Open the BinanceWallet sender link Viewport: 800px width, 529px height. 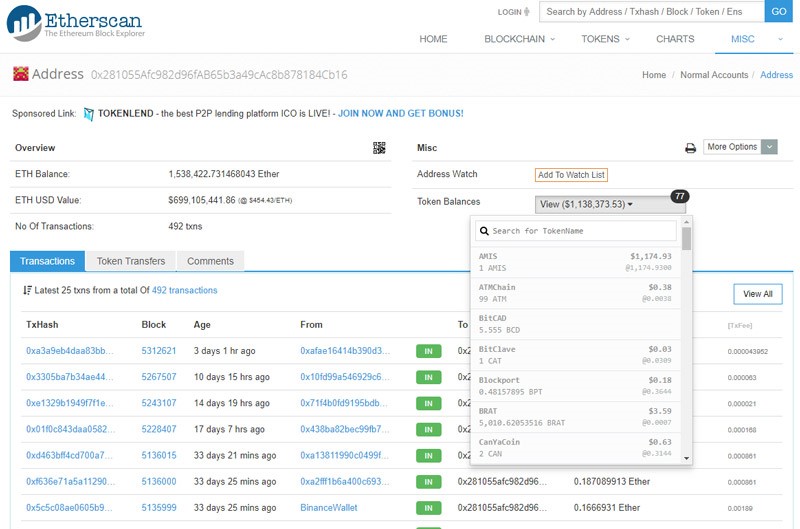coord(329,508)
